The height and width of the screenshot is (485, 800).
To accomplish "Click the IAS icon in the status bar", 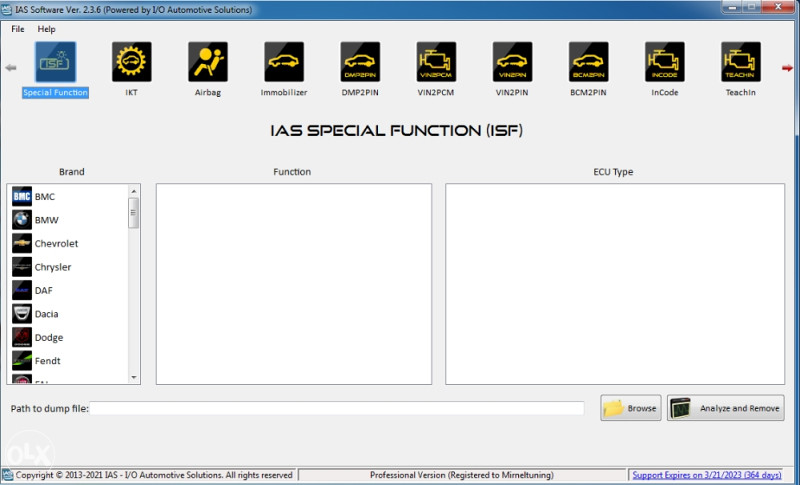I will coord(8,475).
